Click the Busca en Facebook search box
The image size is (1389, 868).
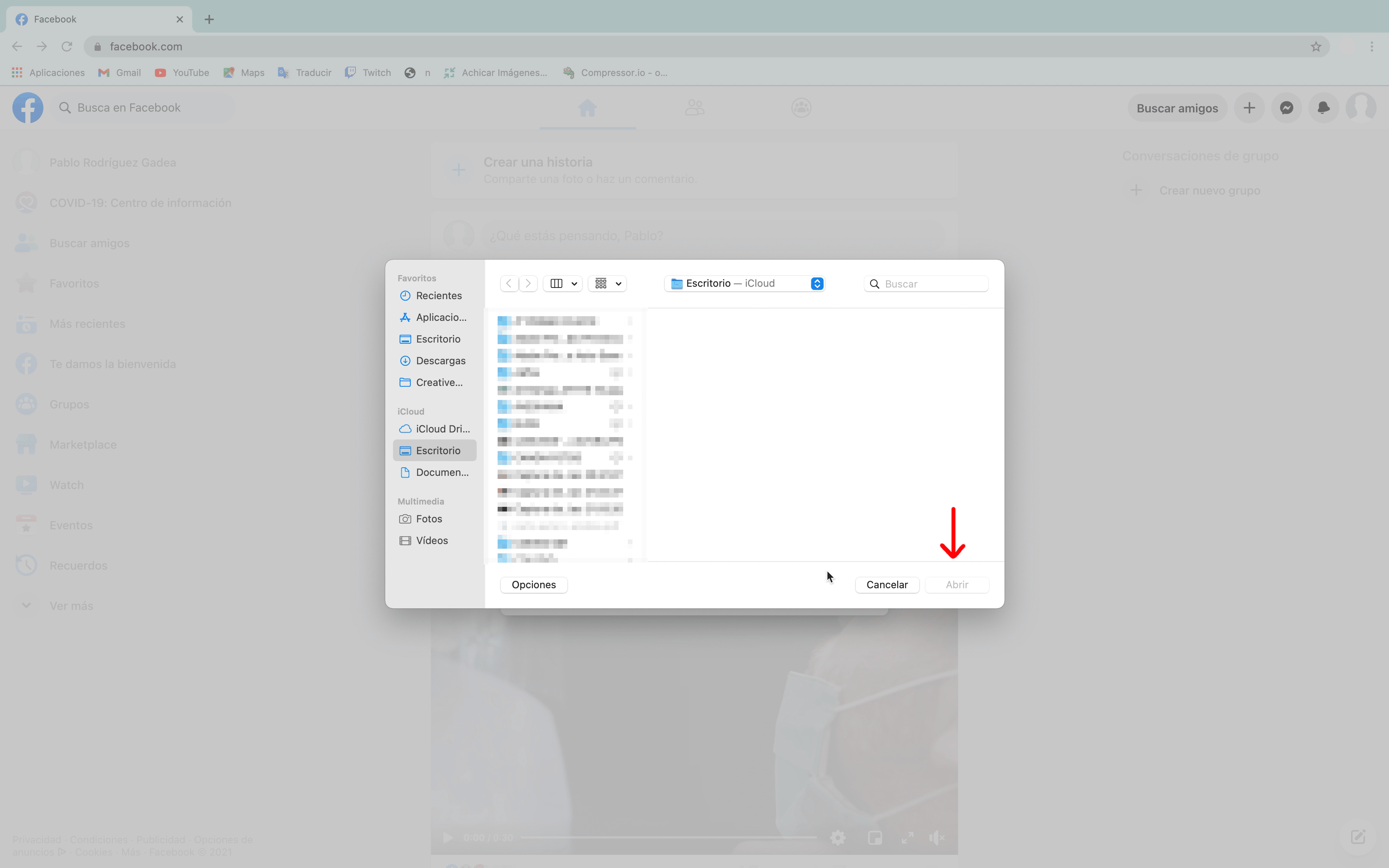(143, 108)
